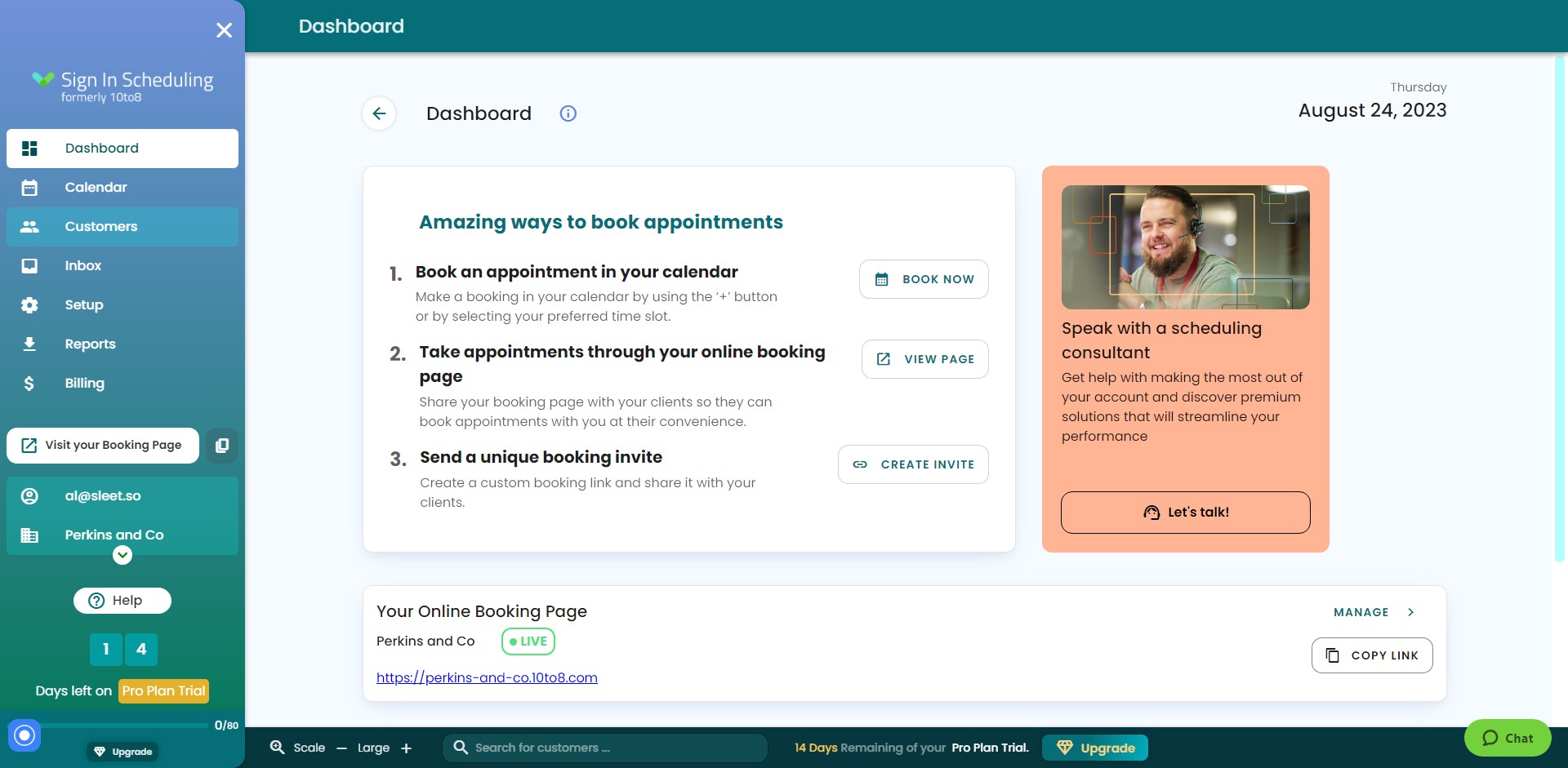
Task: Open the Chat widget
Action: (x=1508, y=738)
